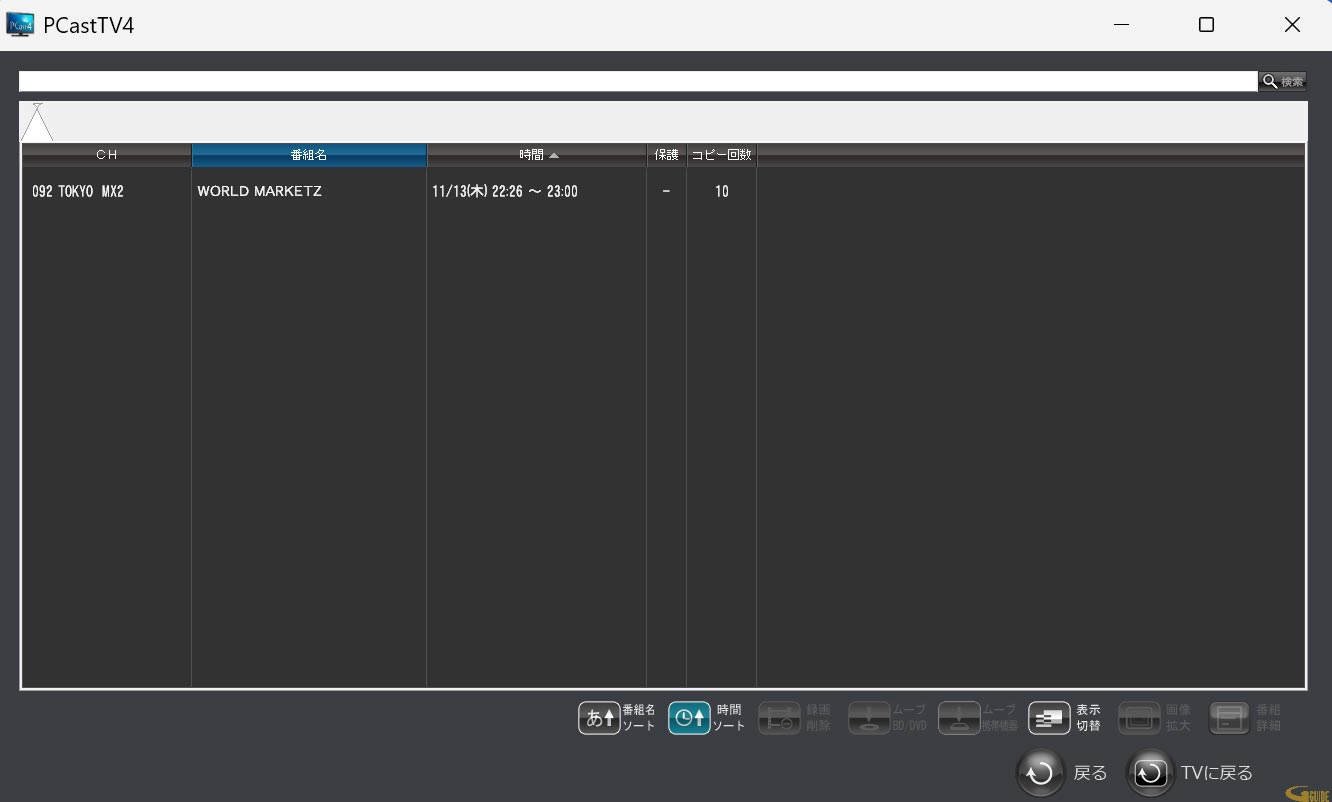
Task: Click the 保護 column header
Action: click(666, 155)
